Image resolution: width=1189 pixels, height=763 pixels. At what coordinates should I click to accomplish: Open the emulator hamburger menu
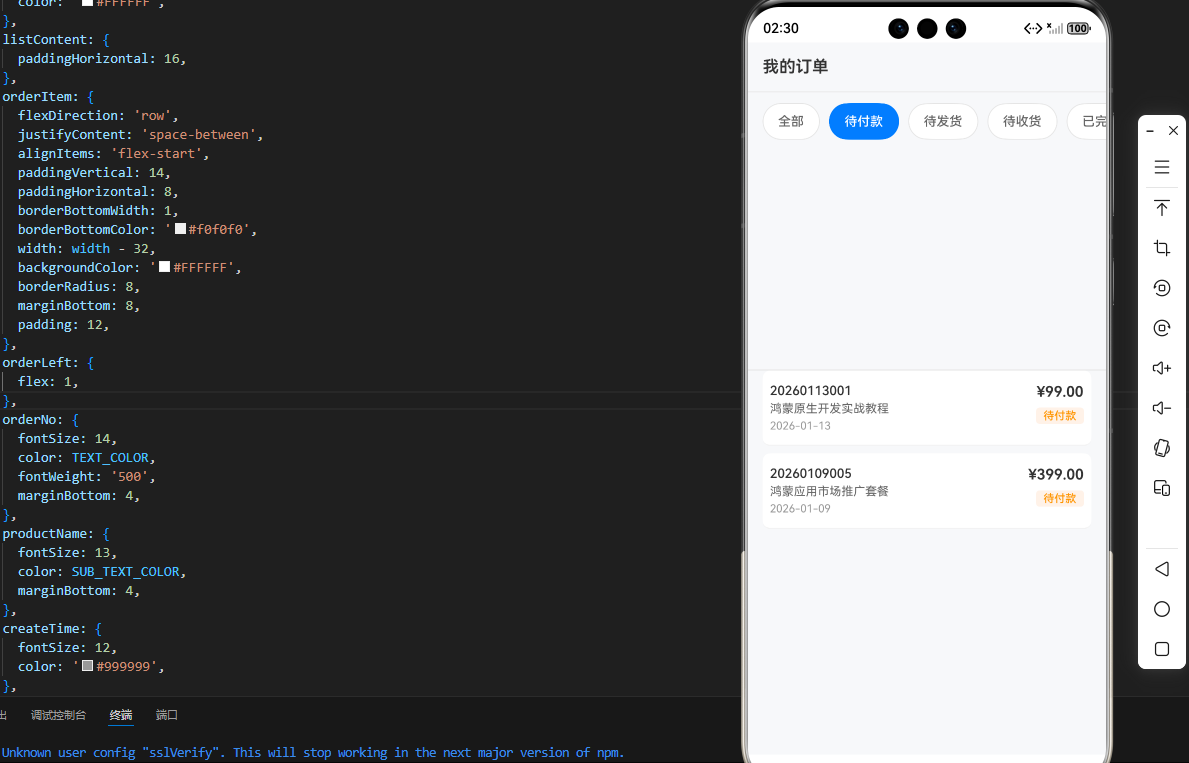point(1162,168)
